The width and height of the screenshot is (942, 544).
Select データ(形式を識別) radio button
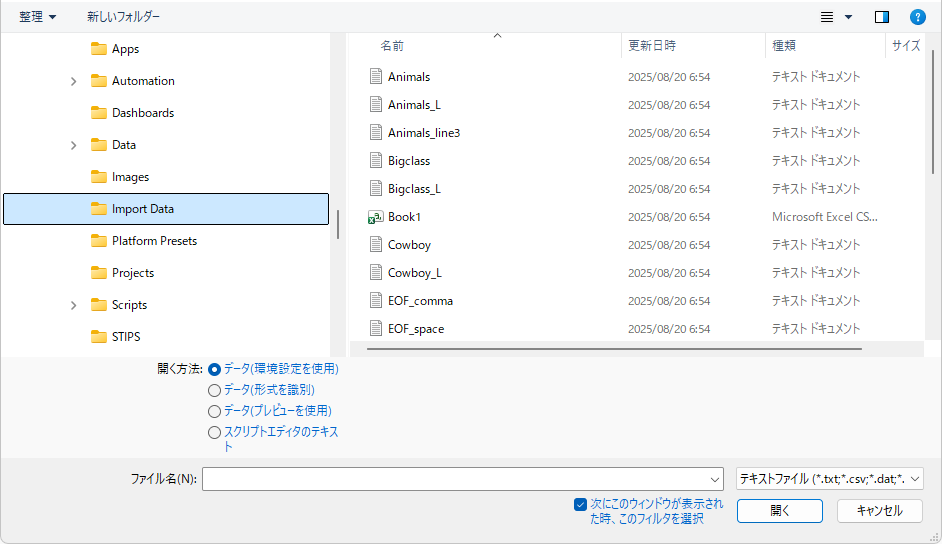[x=214, y=390]
